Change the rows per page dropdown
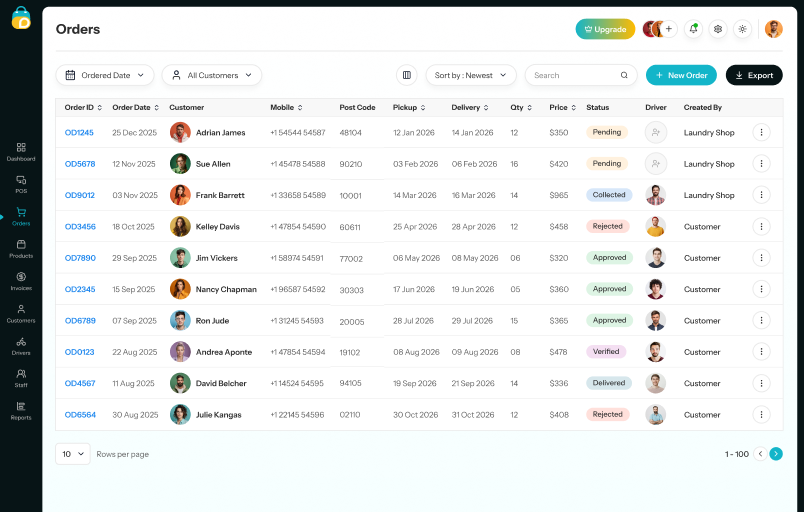This screenshot has width=804, height=512. 73,454
